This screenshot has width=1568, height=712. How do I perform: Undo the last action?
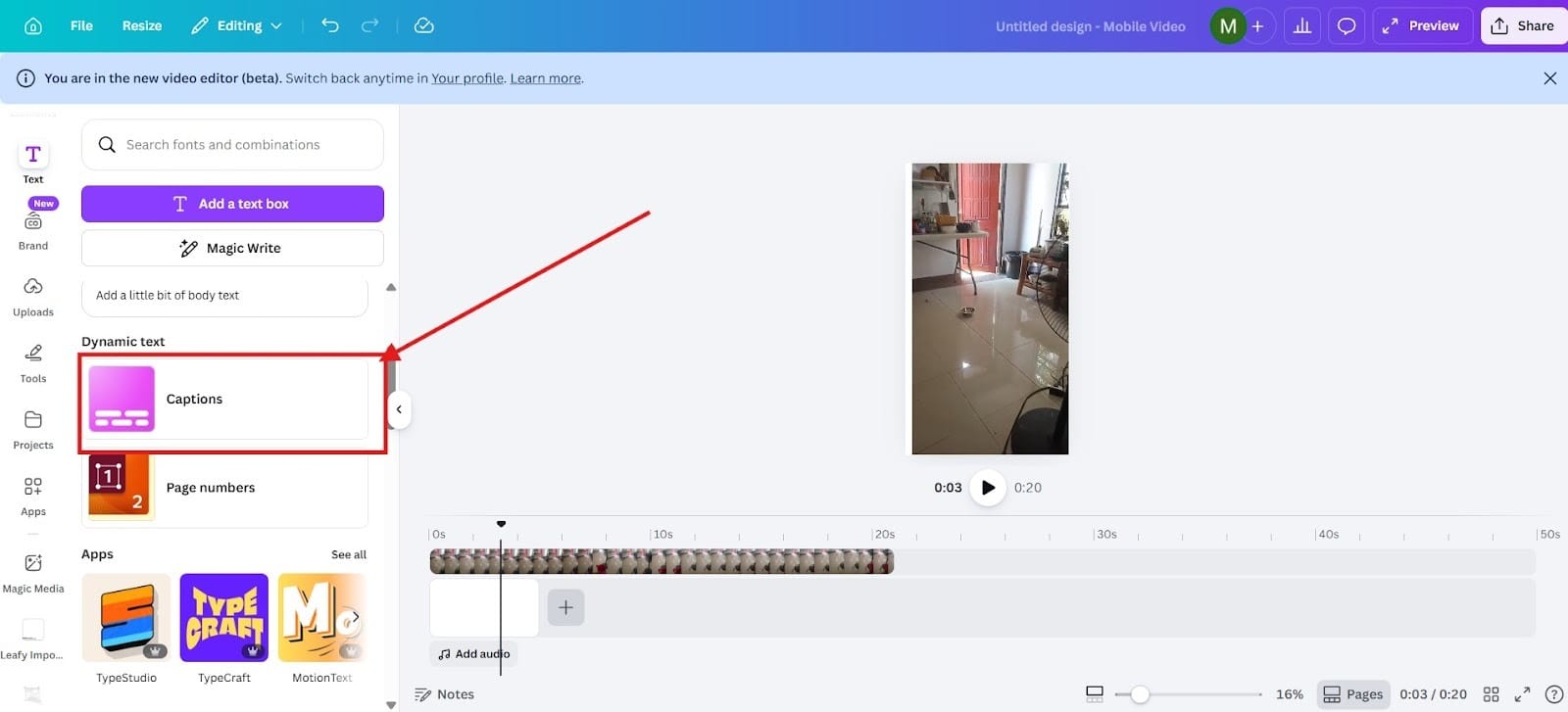330,25
